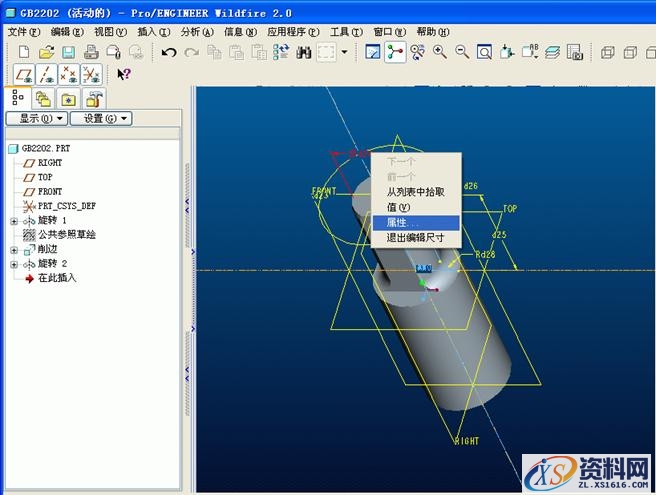Toggle datum planes display
This screenshot has height=495, width=656.
click(x=21, y=74)
